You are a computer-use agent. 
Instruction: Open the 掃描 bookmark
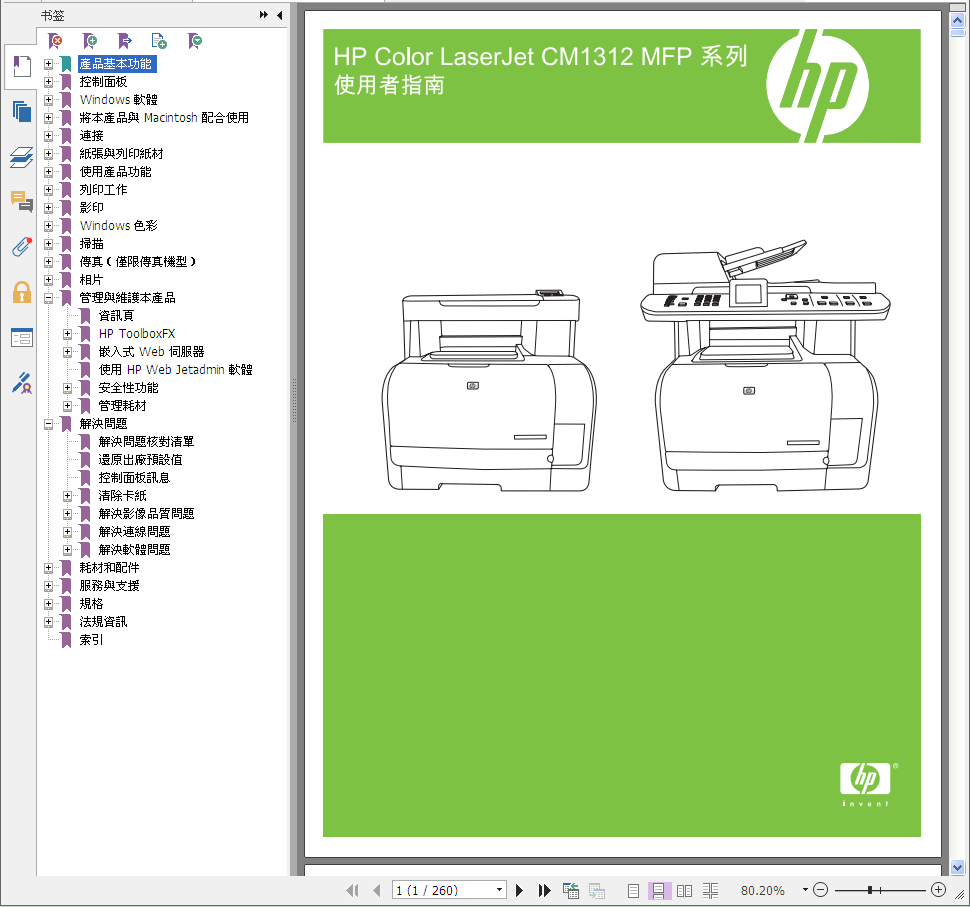coord(92,244)
